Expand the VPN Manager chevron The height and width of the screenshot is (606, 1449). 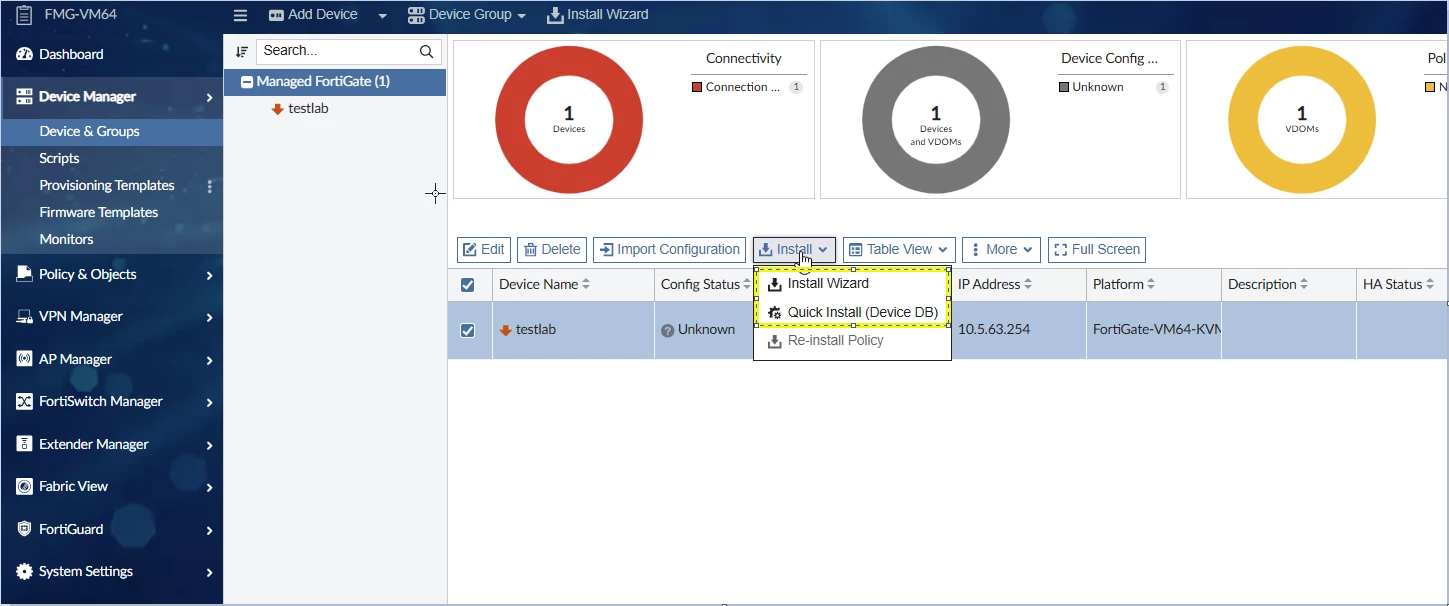pos(209,317)
